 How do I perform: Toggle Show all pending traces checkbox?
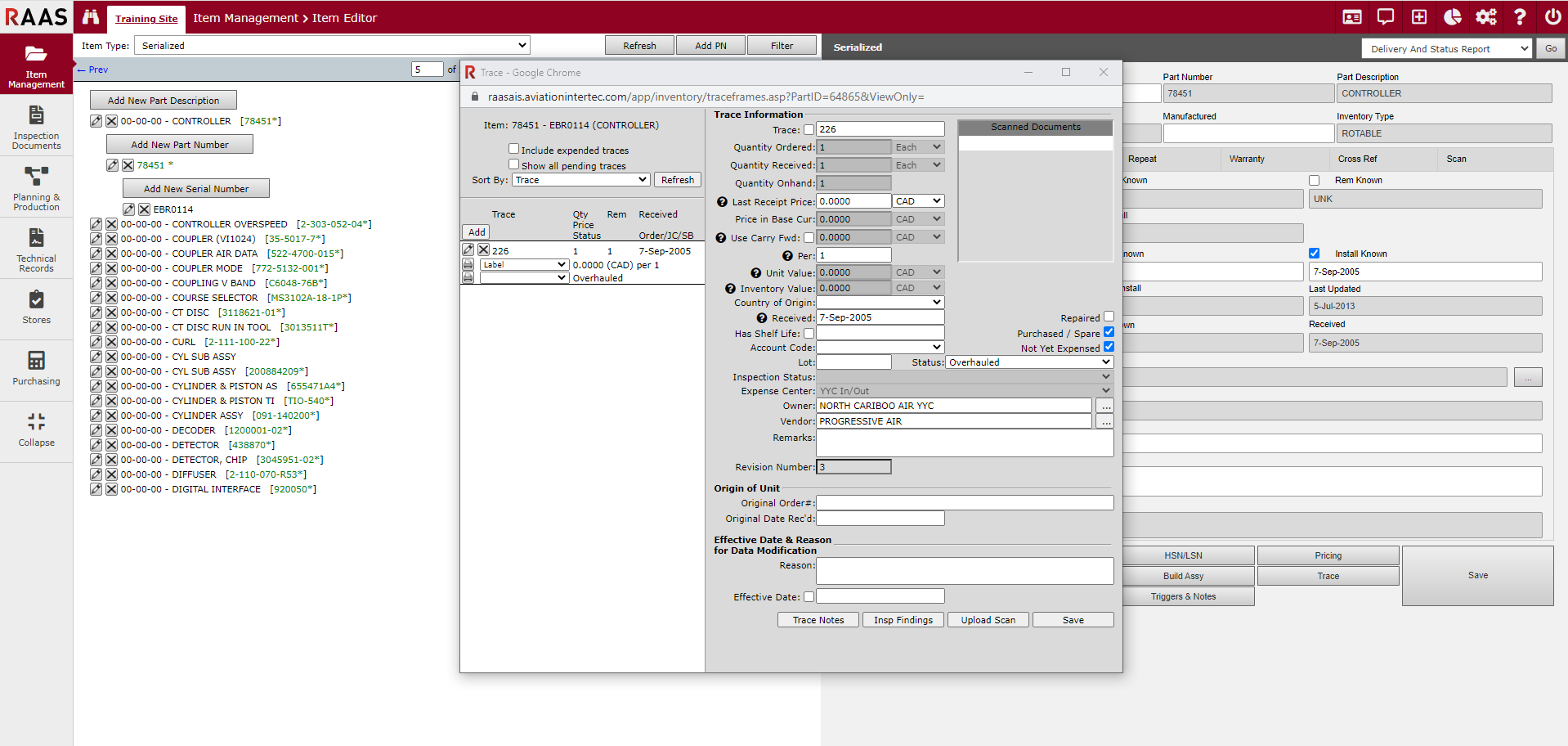[x=513, y=164]
